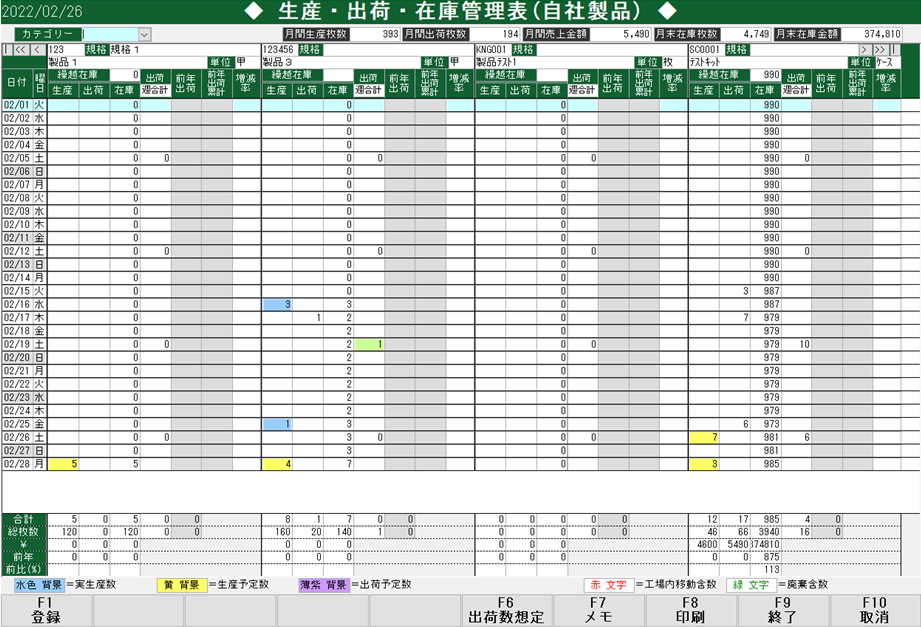This screenshot has width=921, height=627.
Task: Click the 水色 背景 legend swatch
Action: click(x=38, y=583)
